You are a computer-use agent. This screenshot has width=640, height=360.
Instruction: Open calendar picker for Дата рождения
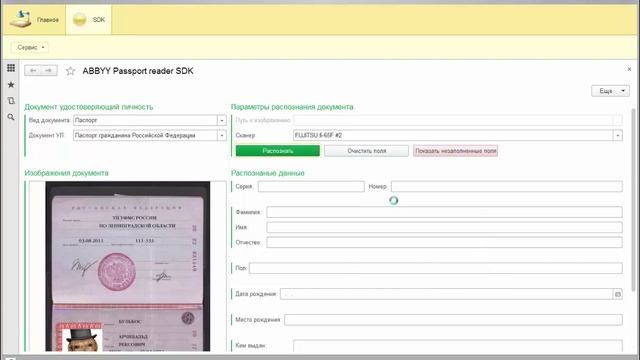(618, 294)
